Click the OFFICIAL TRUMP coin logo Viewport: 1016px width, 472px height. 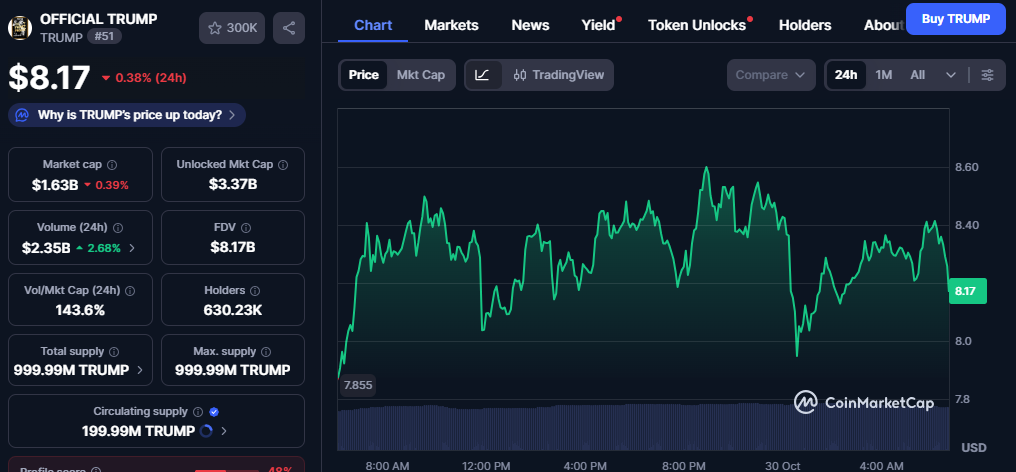[19, 27]
